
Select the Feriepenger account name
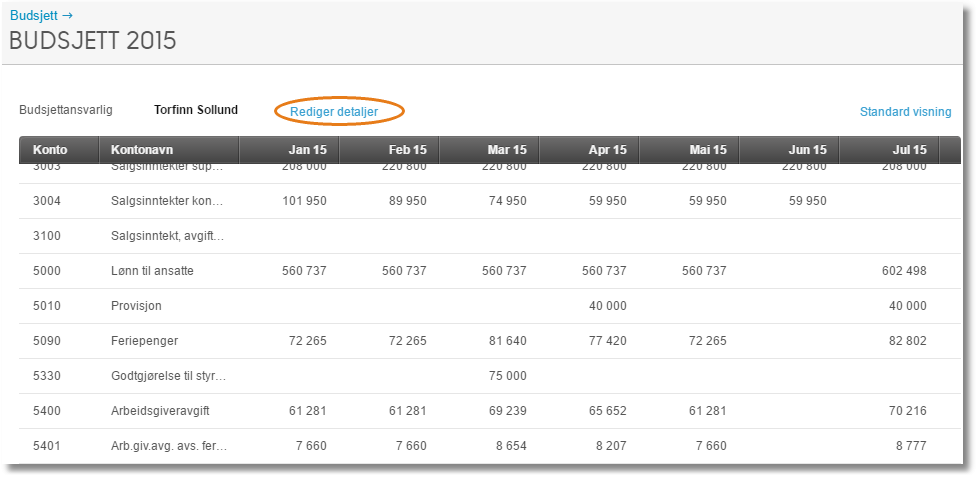click(x=144, y=341)
